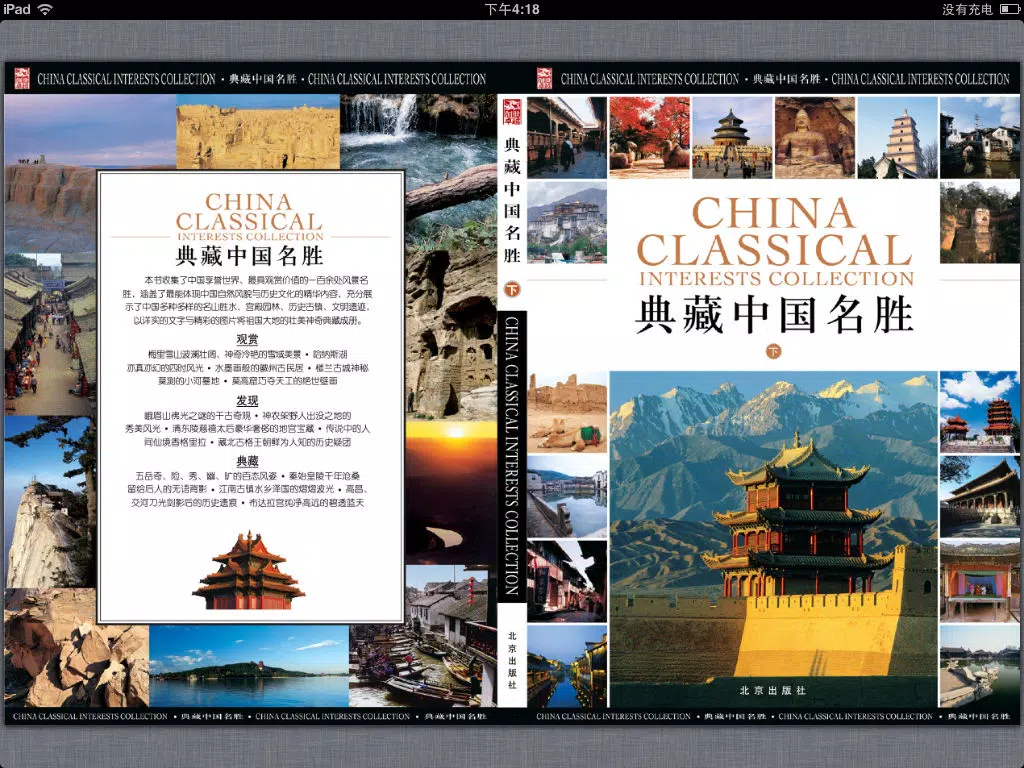The width and height of the screenshot is (1024, 768).
Task: Open the lakeside village reflection thumbnail
Action: click(567, 496)
